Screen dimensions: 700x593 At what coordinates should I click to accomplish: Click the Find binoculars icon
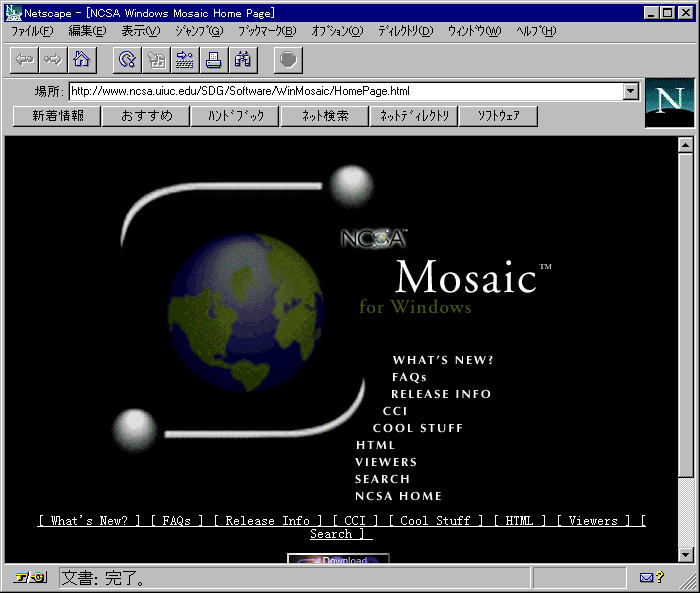243,59
